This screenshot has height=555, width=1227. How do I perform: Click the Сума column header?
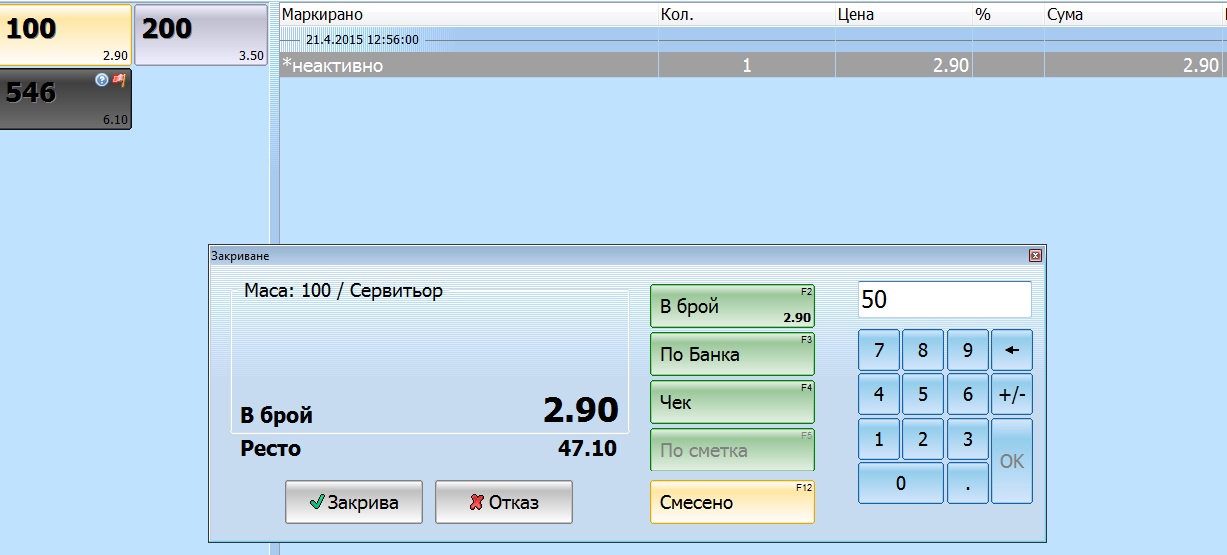tap(1130, 15)
